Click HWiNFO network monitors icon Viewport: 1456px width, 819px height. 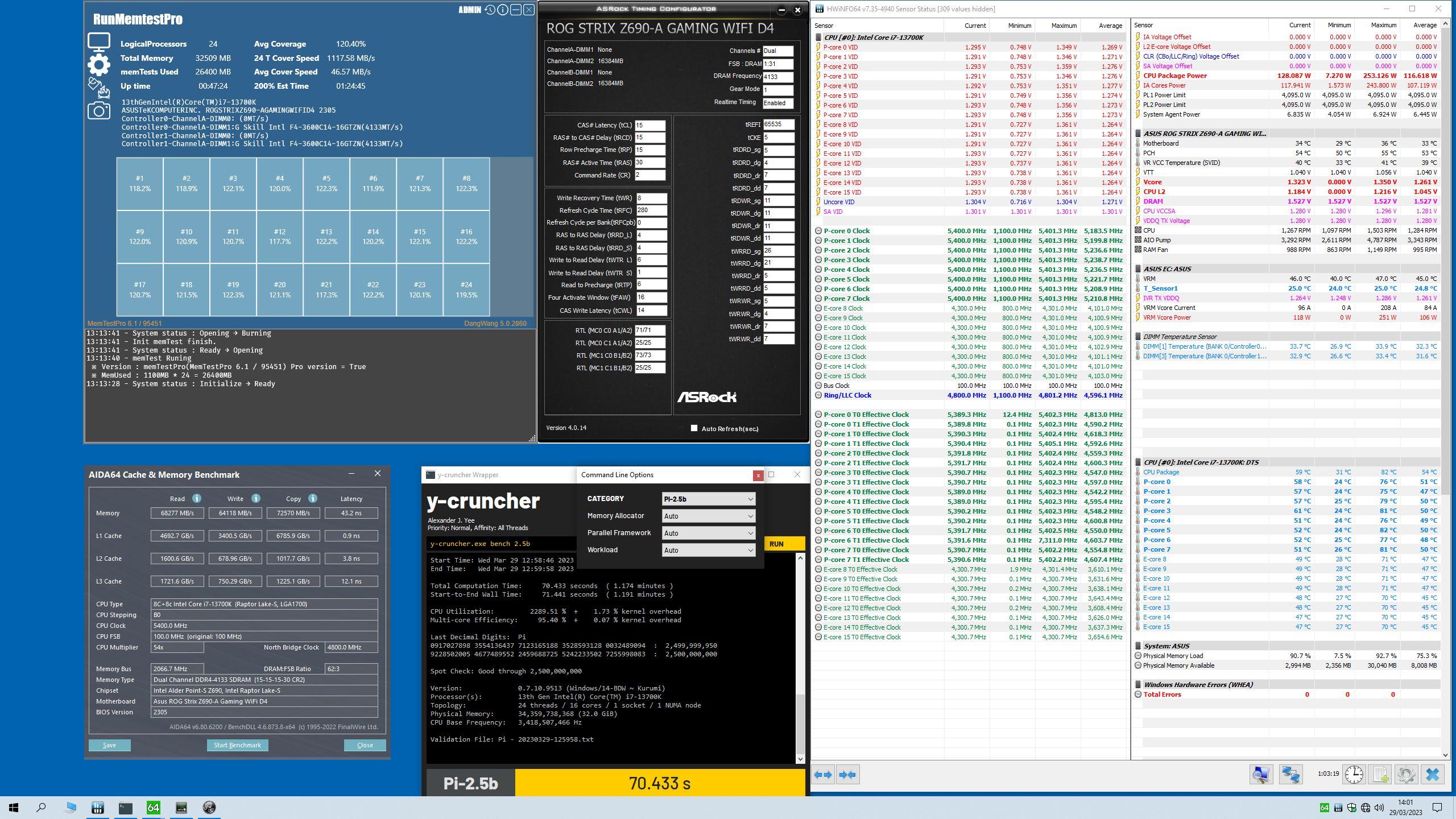[1290, 774]
